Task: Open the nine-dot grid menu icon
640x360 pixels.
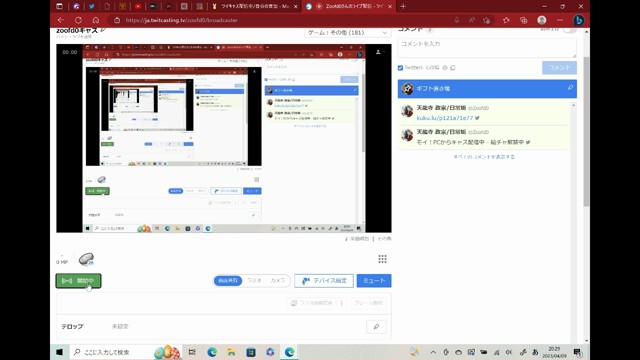Action: (x=382, y=259)
